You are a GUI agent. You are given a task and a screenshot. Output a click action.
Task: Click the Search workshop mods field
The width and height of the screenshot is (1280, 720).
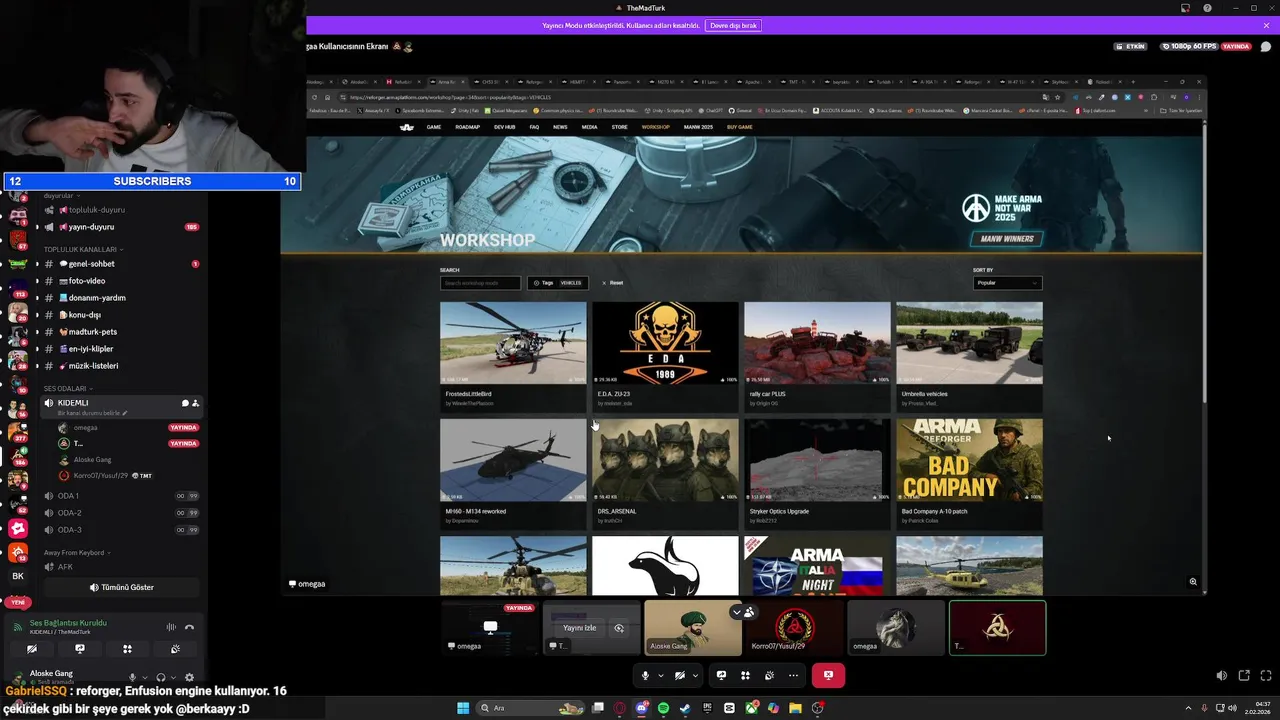point(480,283)
